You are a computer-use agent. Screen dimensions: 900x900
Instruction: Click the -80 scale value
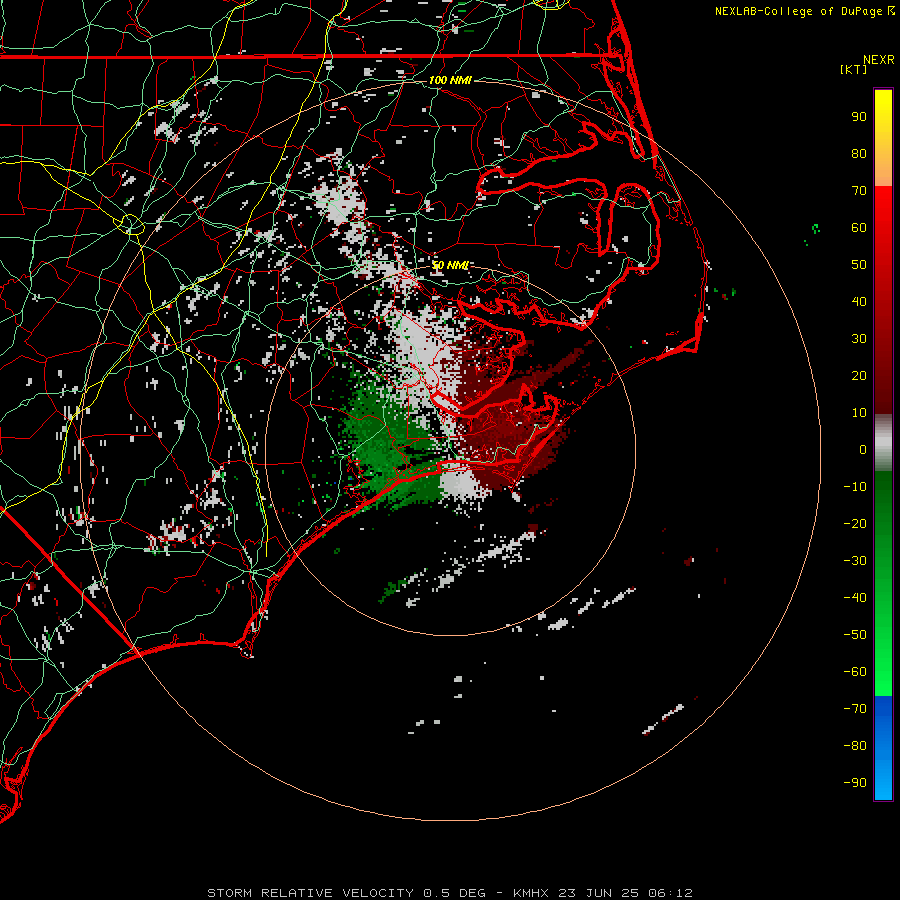pos(855,746)
